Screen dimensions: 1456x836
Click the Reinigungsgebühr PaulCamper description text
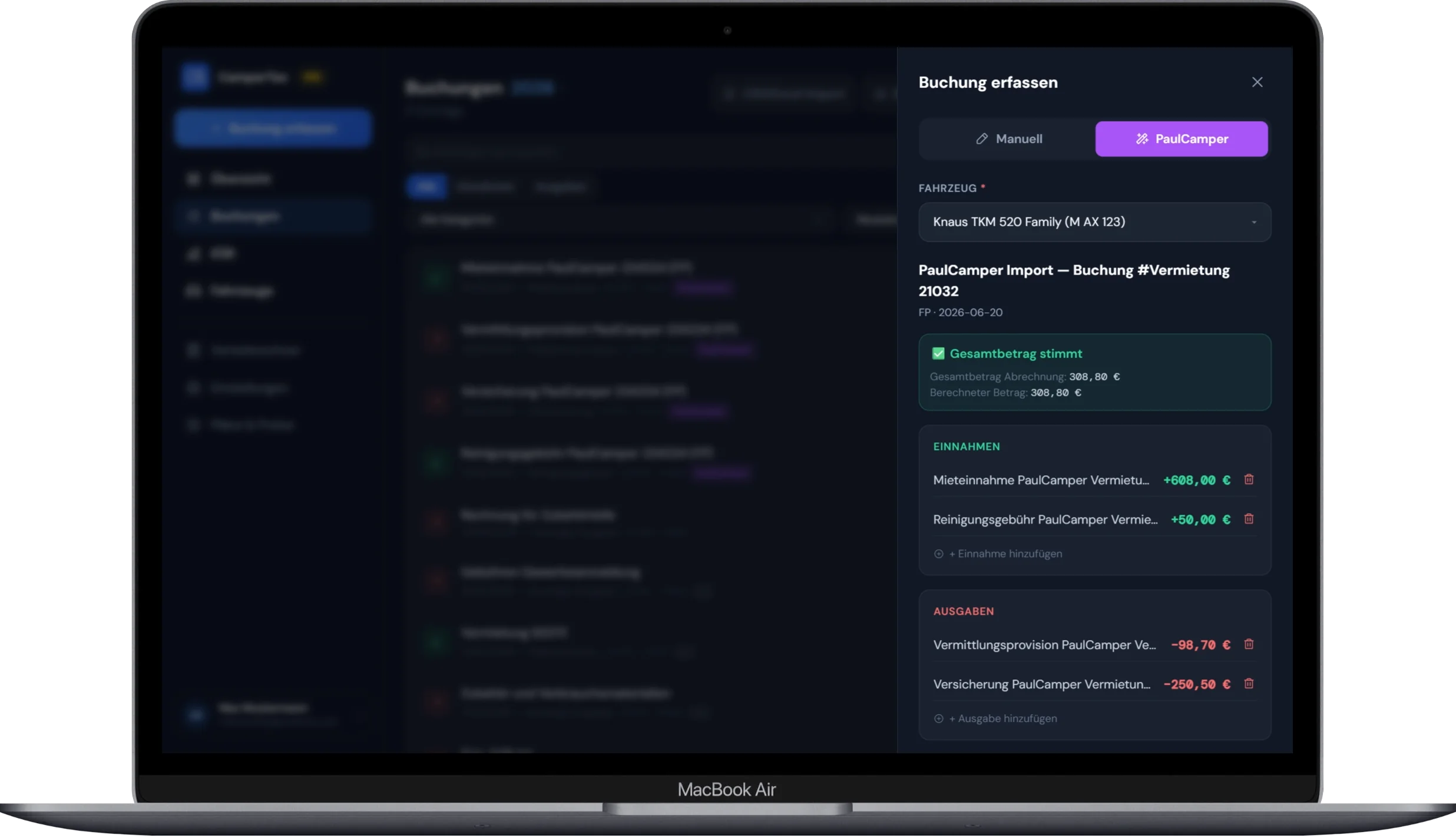click(x=1045, y=520)
